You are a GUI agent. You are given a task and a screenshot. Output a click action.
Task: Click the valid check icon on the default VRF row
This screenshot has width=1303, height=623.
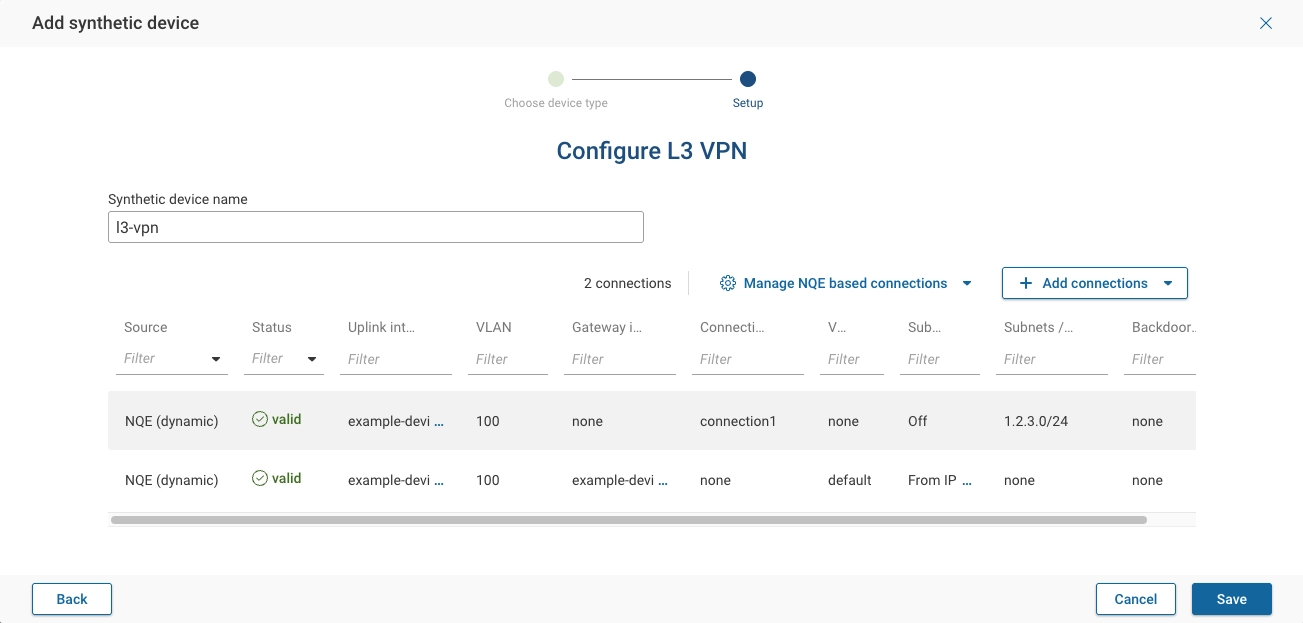(260, 477)
